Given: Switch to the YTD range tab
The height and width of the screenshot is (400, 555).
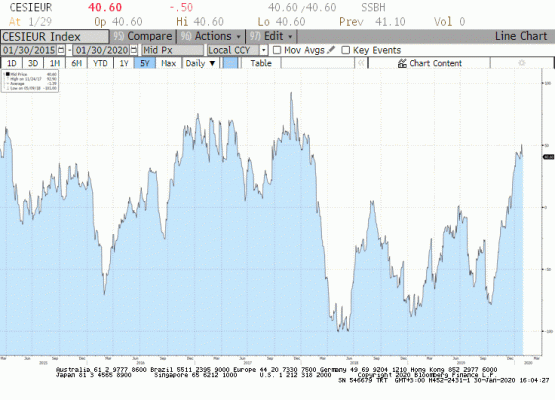Looking at the screenshot, I should point(100,63).
